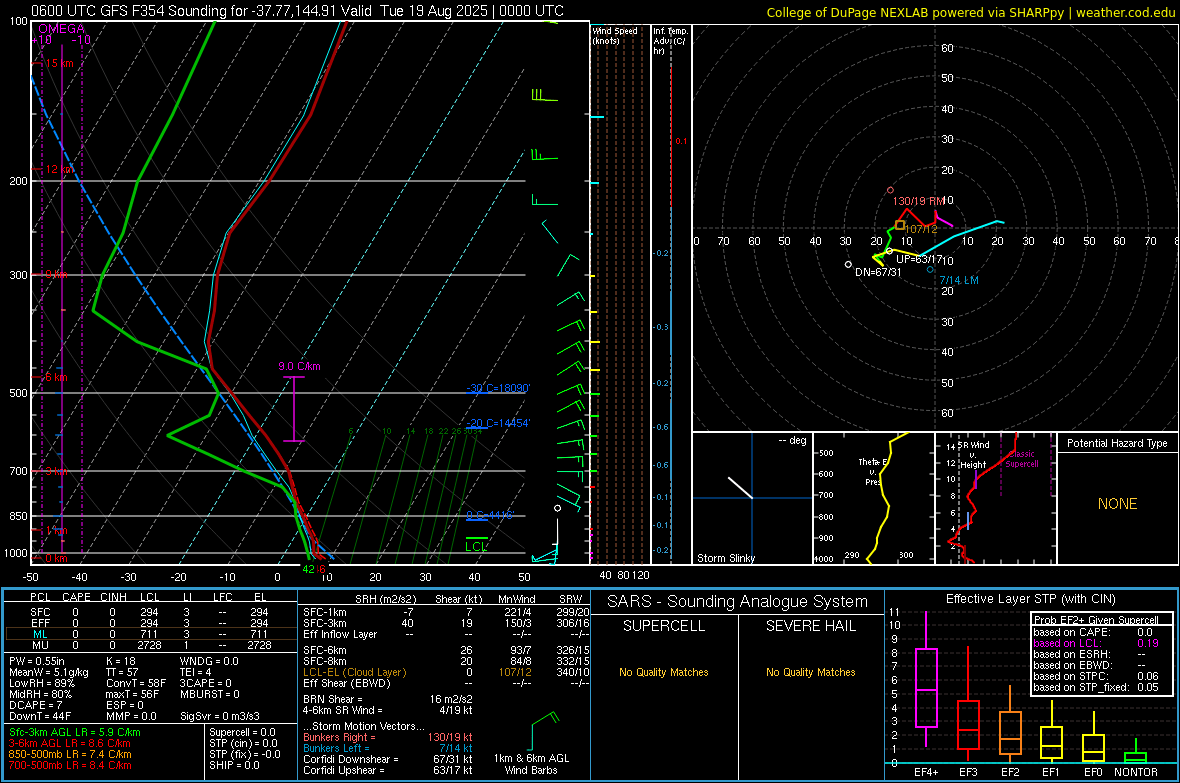Click the SR Wind v. Height label

click(973, 455)
